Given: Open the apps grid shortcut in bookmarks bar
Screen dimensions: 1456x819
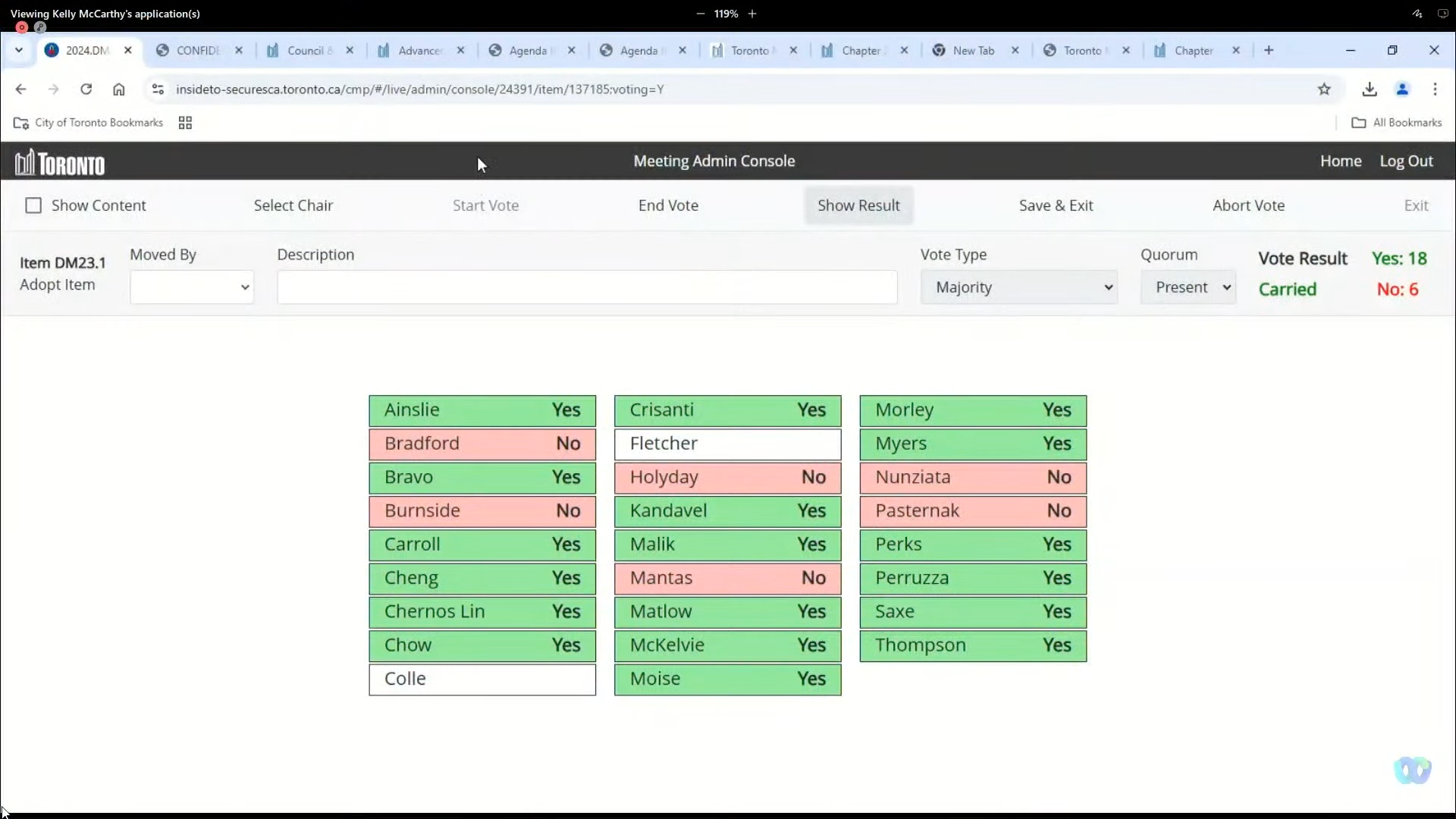Looking at the screenshot, I should 185,123.
